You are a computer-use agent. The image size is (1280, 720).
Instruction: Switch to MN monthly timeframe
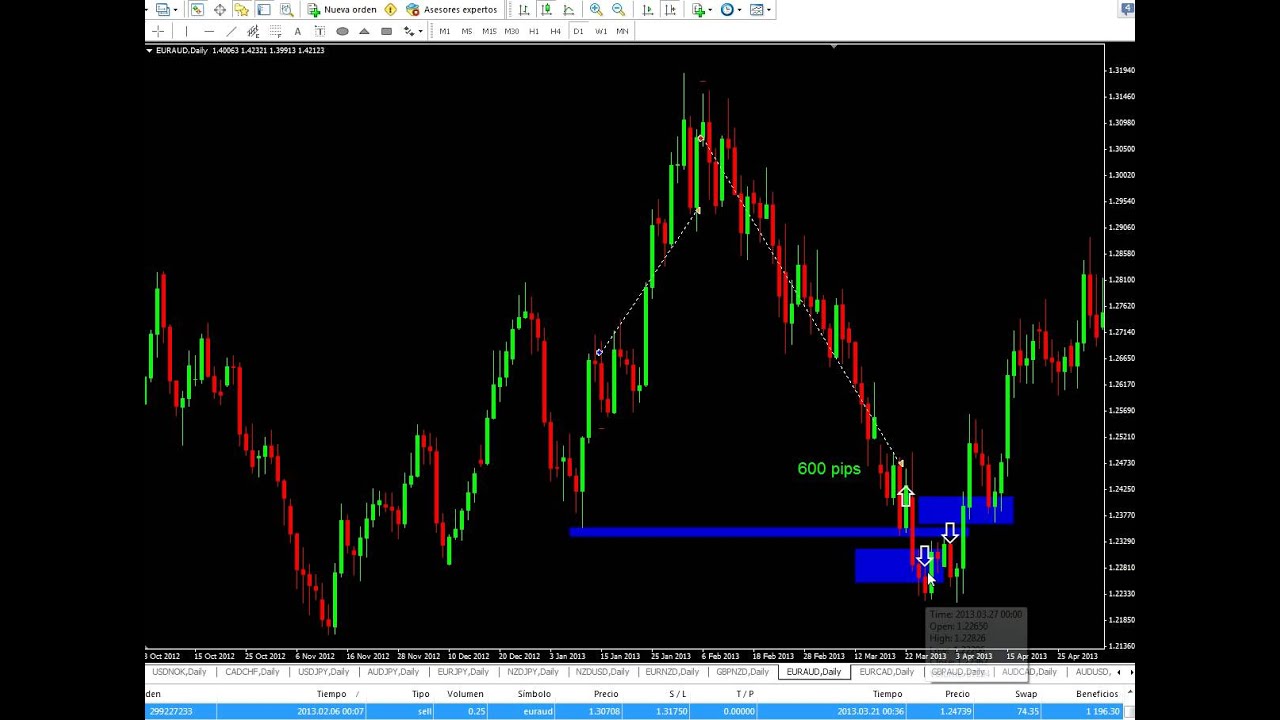pos(622,31)
